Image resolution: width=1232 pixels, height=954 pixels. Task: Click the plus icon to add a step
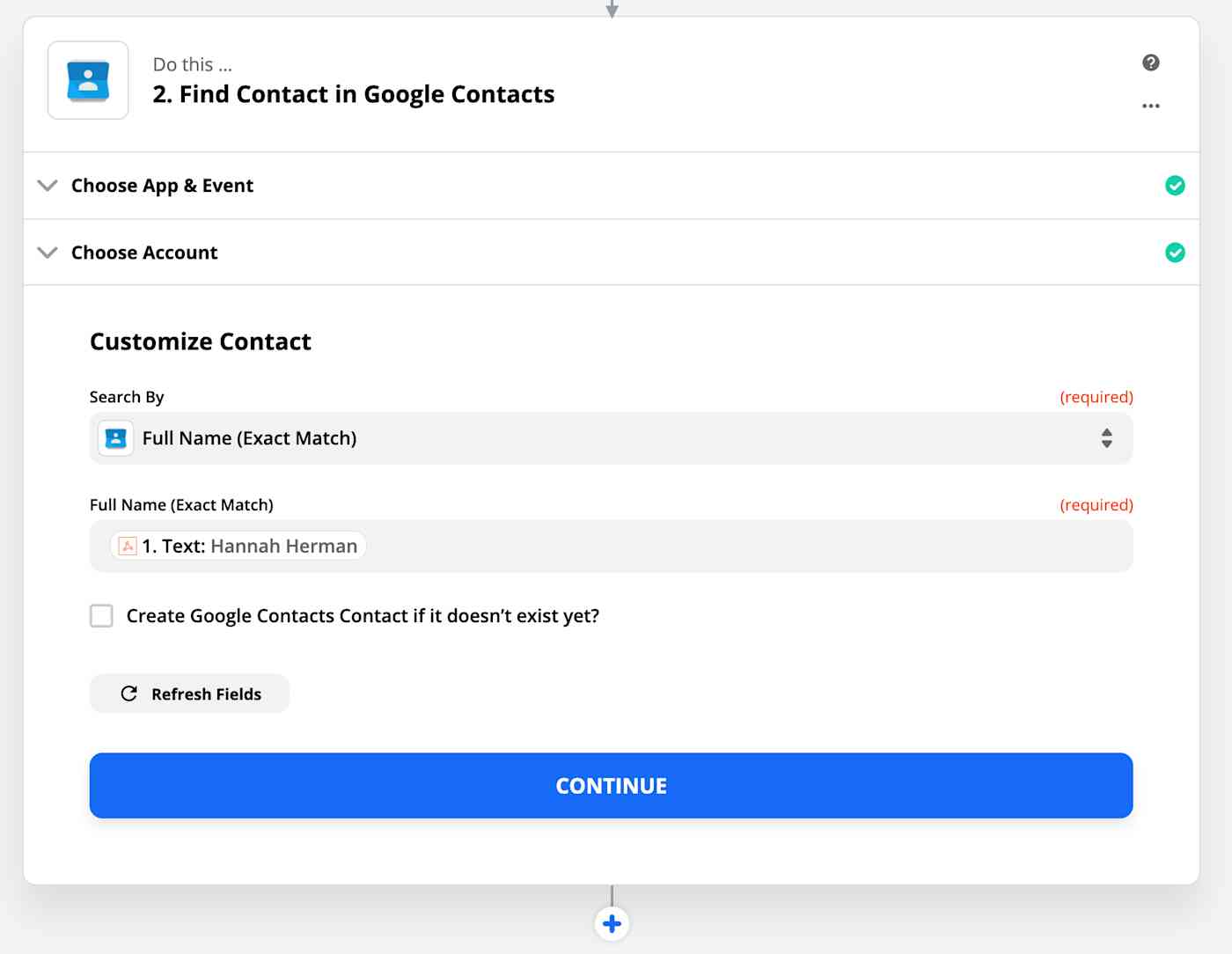[612, 923]
